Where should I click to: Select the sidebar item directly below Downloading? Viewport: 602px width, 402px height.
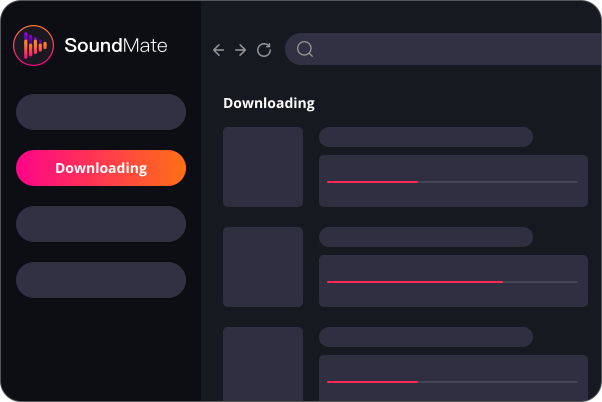[101, 224]
